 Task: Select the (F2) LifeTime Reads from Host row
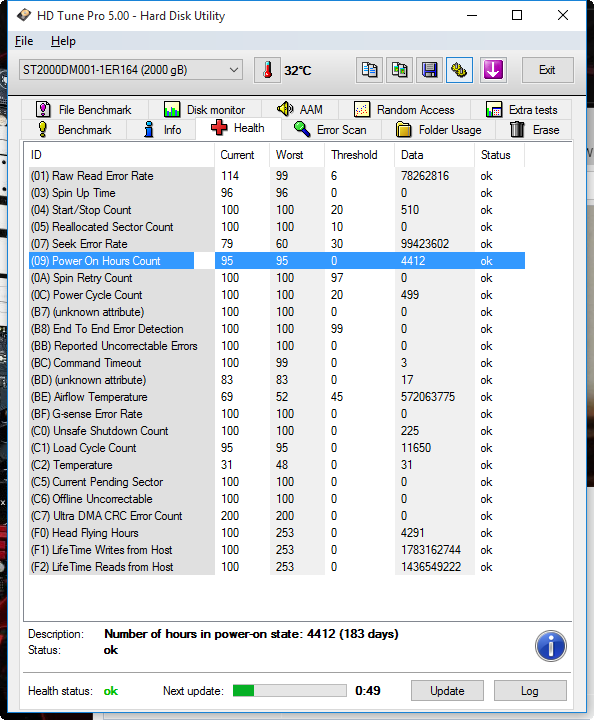pyautogui.click(x=277, y=567)
